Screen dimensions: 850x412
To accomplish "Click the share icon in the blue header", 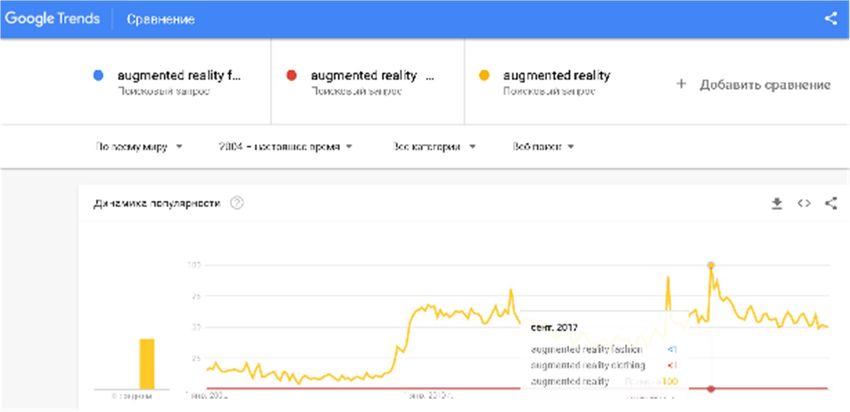I will pyautogui.click(x=830, y=18).
